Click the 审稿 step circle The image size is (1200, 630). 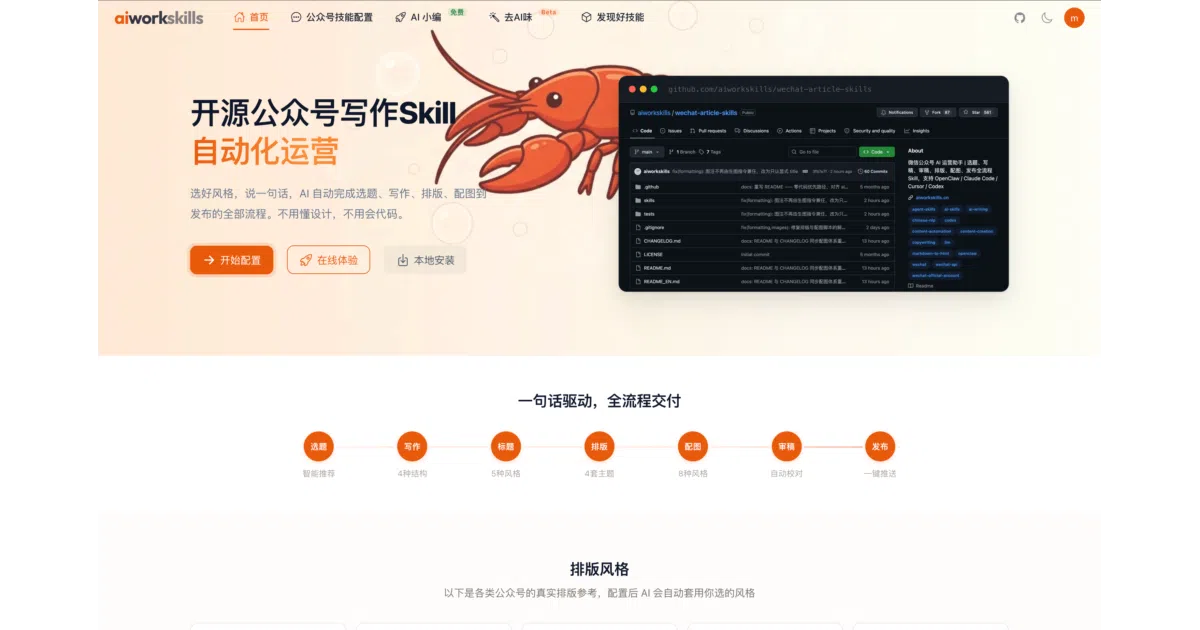pos(786,447)
